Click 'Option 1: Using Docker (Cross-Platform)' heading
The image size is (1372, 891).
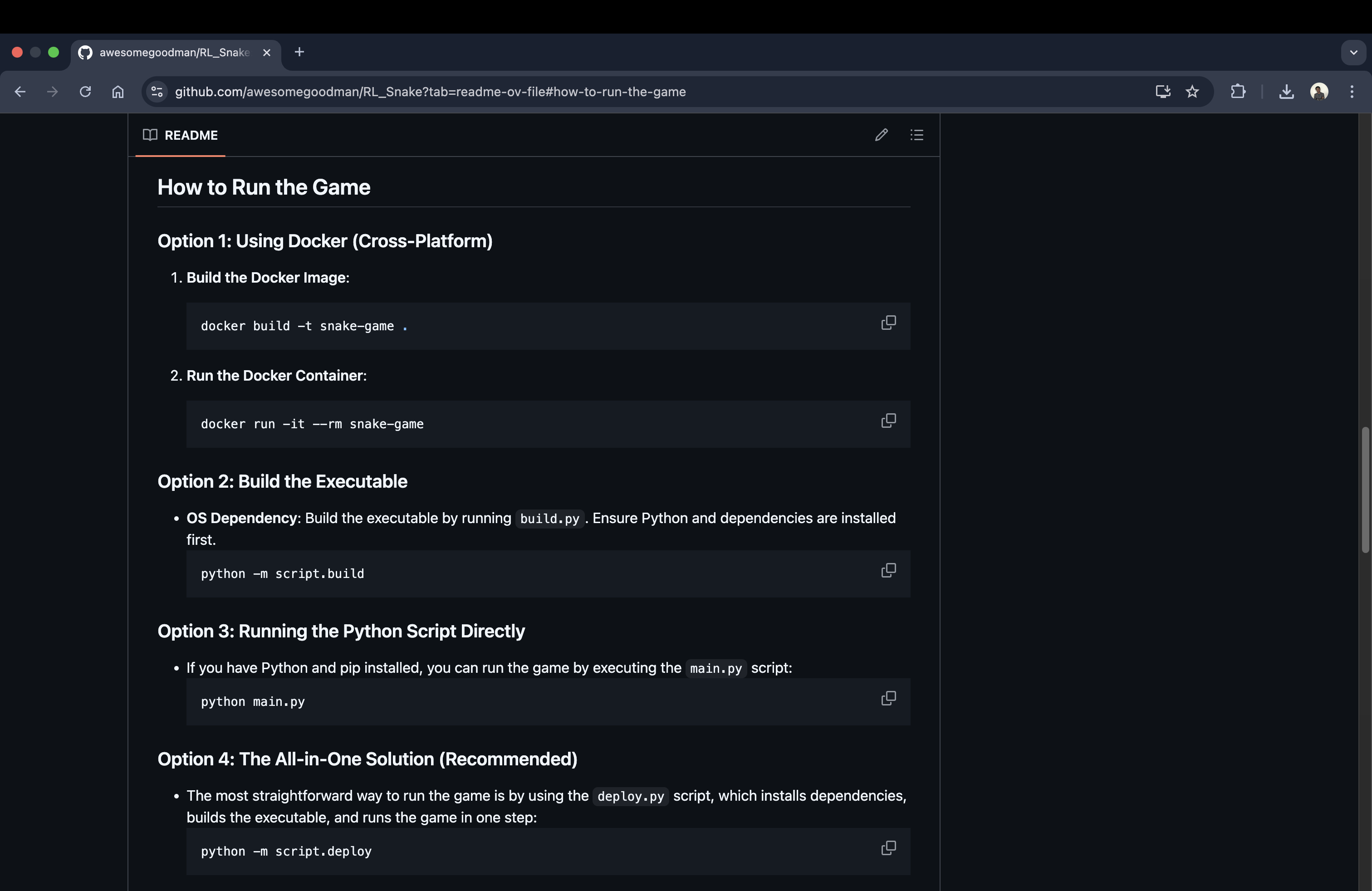pos(325,241)
